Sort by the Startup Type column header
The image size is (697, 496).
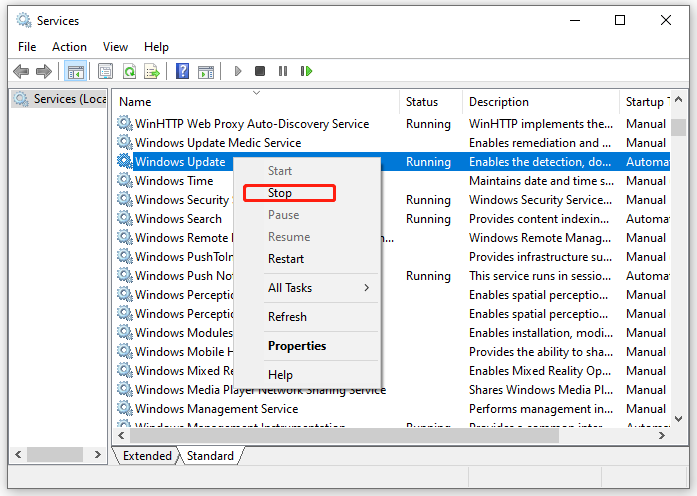point(645,102)
